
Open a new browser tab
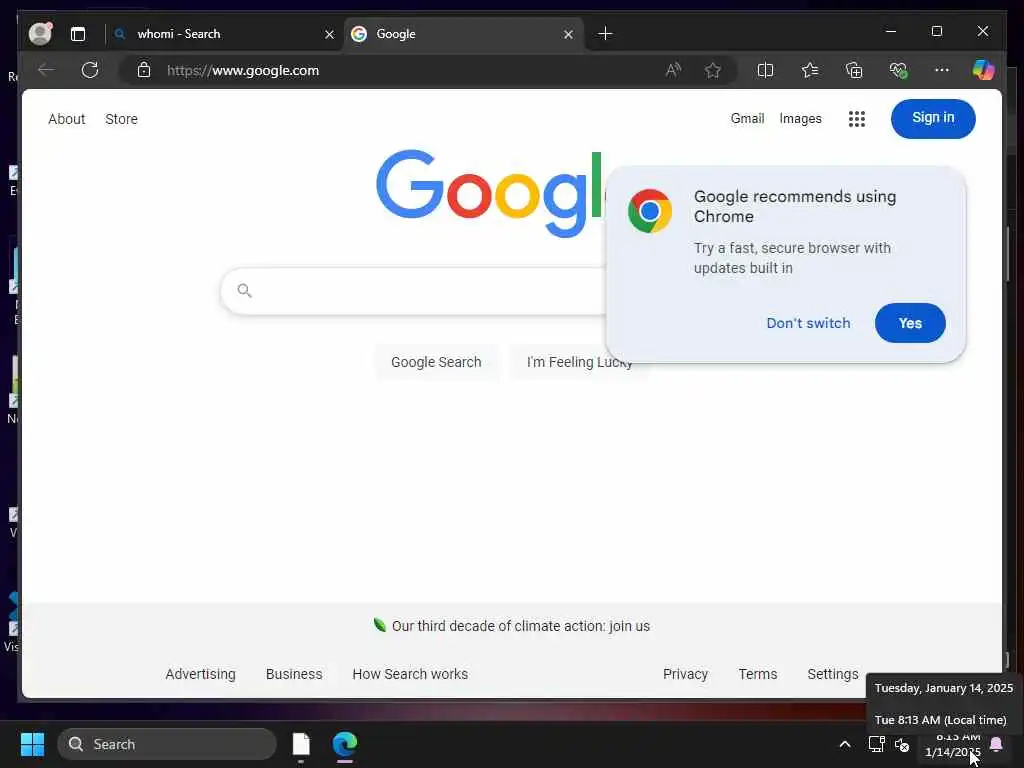click(605, 34)
